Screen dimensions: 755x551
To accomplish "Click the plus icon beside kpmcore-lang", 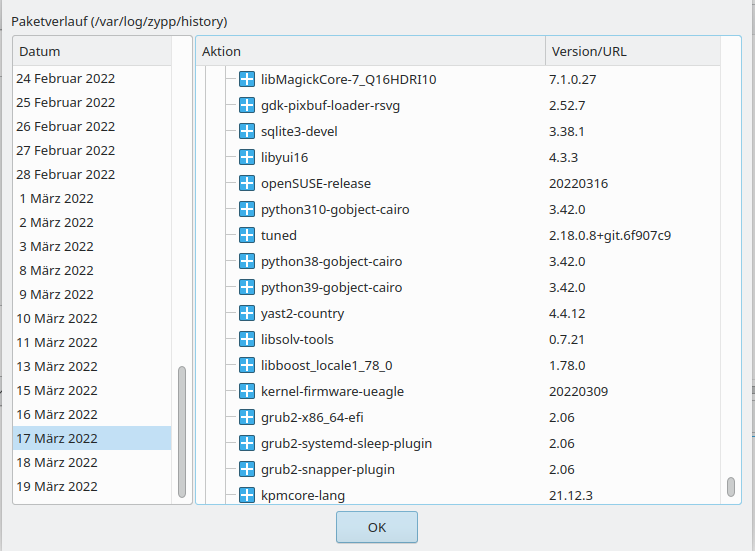I will (x=247, y=495).
